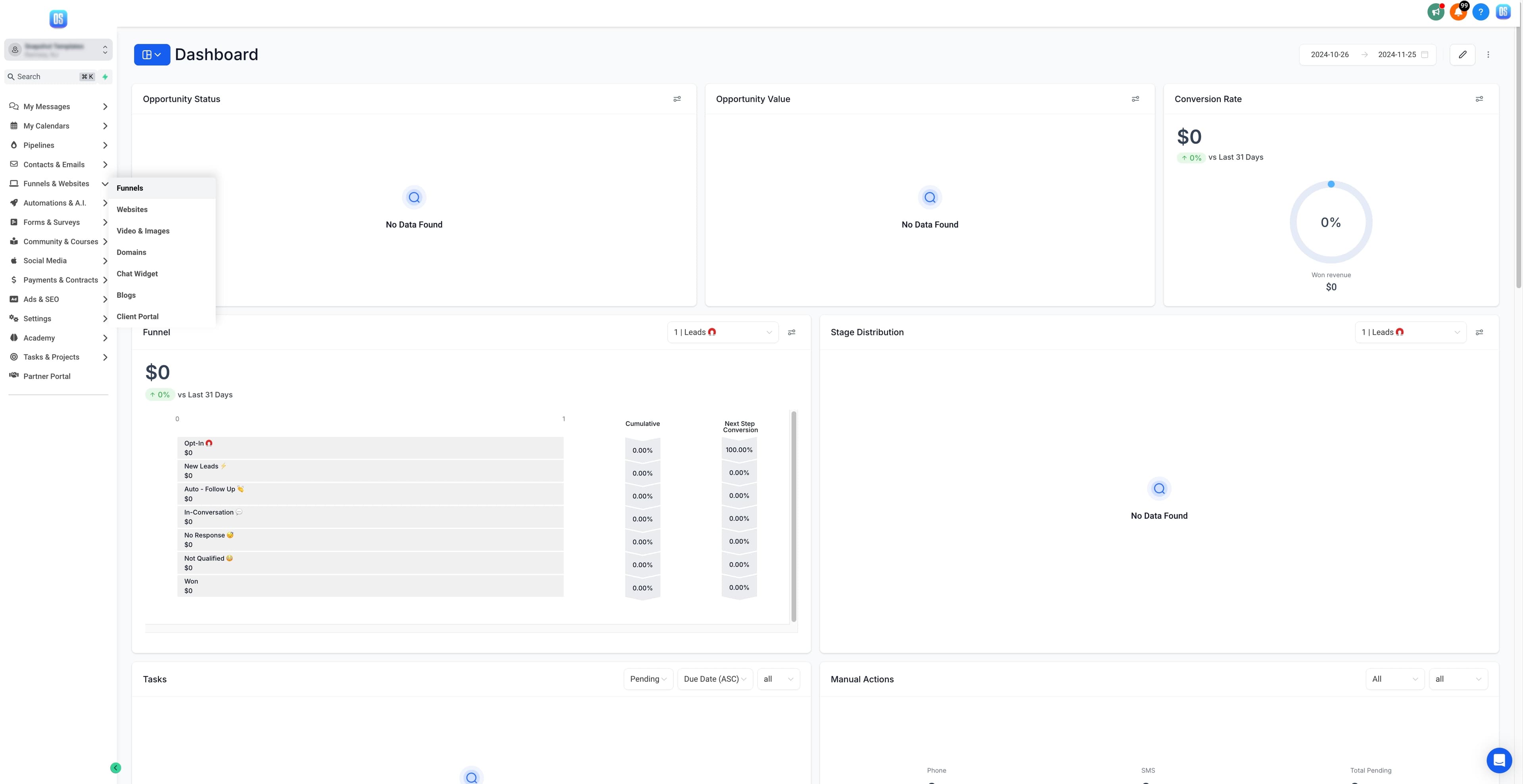Open Tasks & Projects sidebar item
Viewport: 1523px width, 784px height.
click(58, 357)
